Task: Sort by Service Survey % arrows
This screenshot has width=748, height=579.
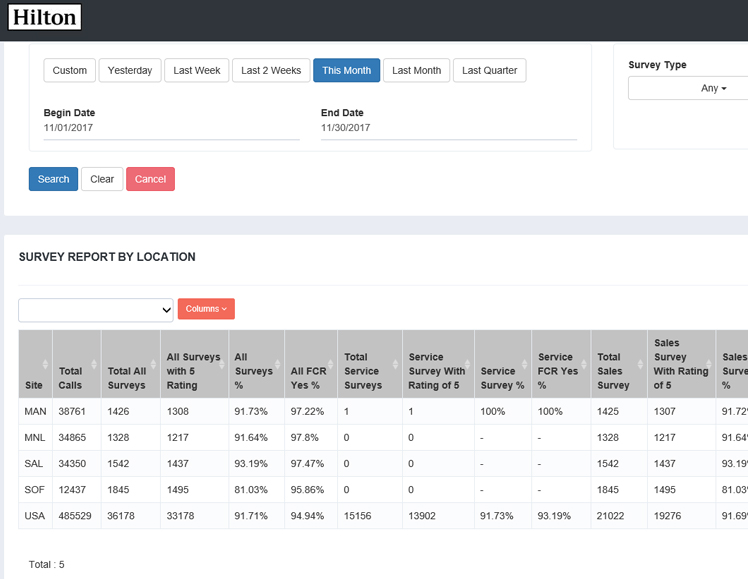Action: [524, 364]
